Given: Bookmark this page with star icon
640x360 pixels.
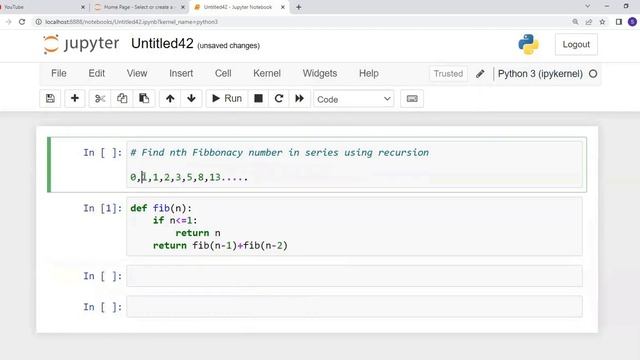Looking at the screenshot, I should point(602,22).
